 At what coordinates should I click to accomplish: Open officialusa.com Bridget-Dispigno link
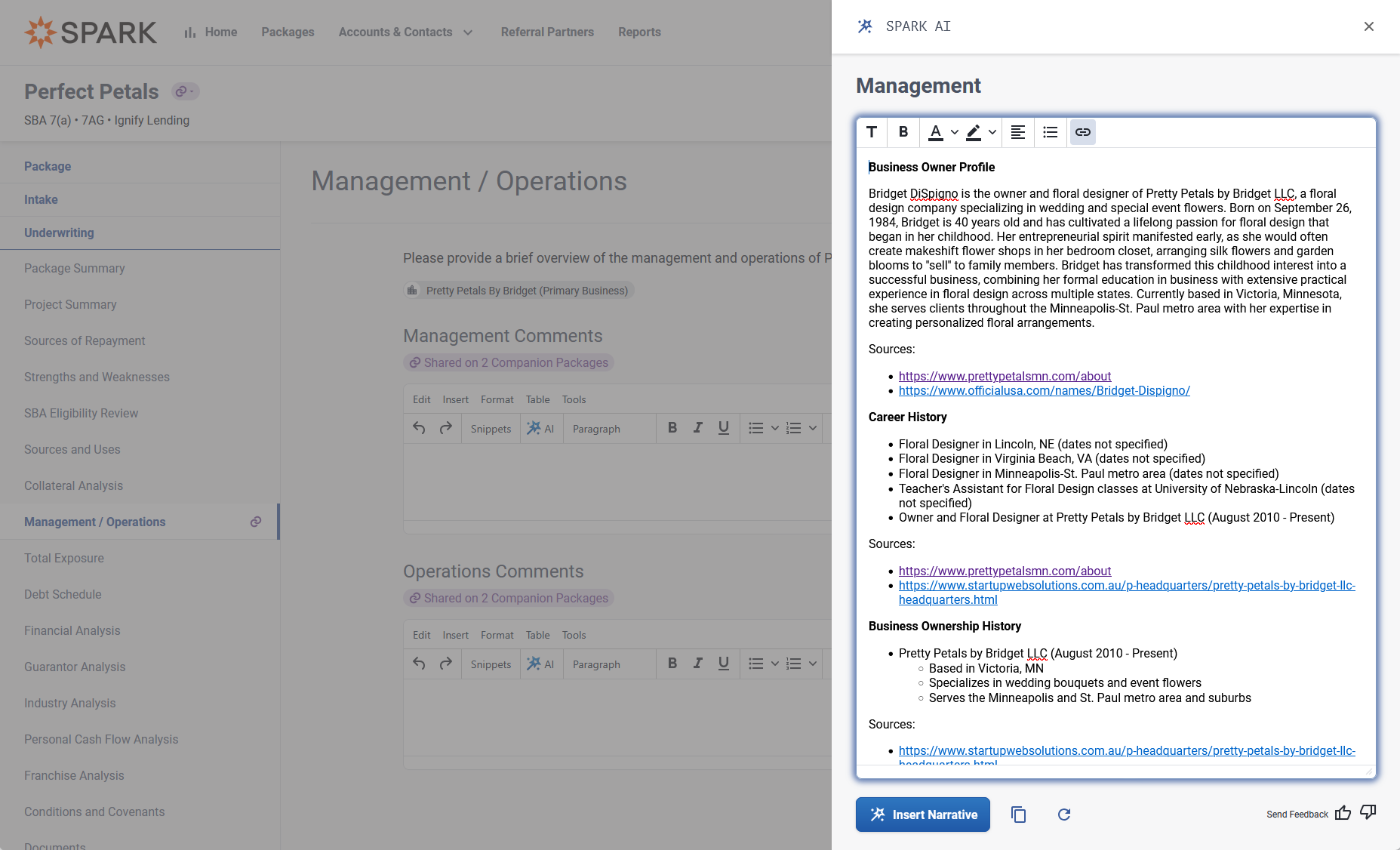click(1044, 390)
